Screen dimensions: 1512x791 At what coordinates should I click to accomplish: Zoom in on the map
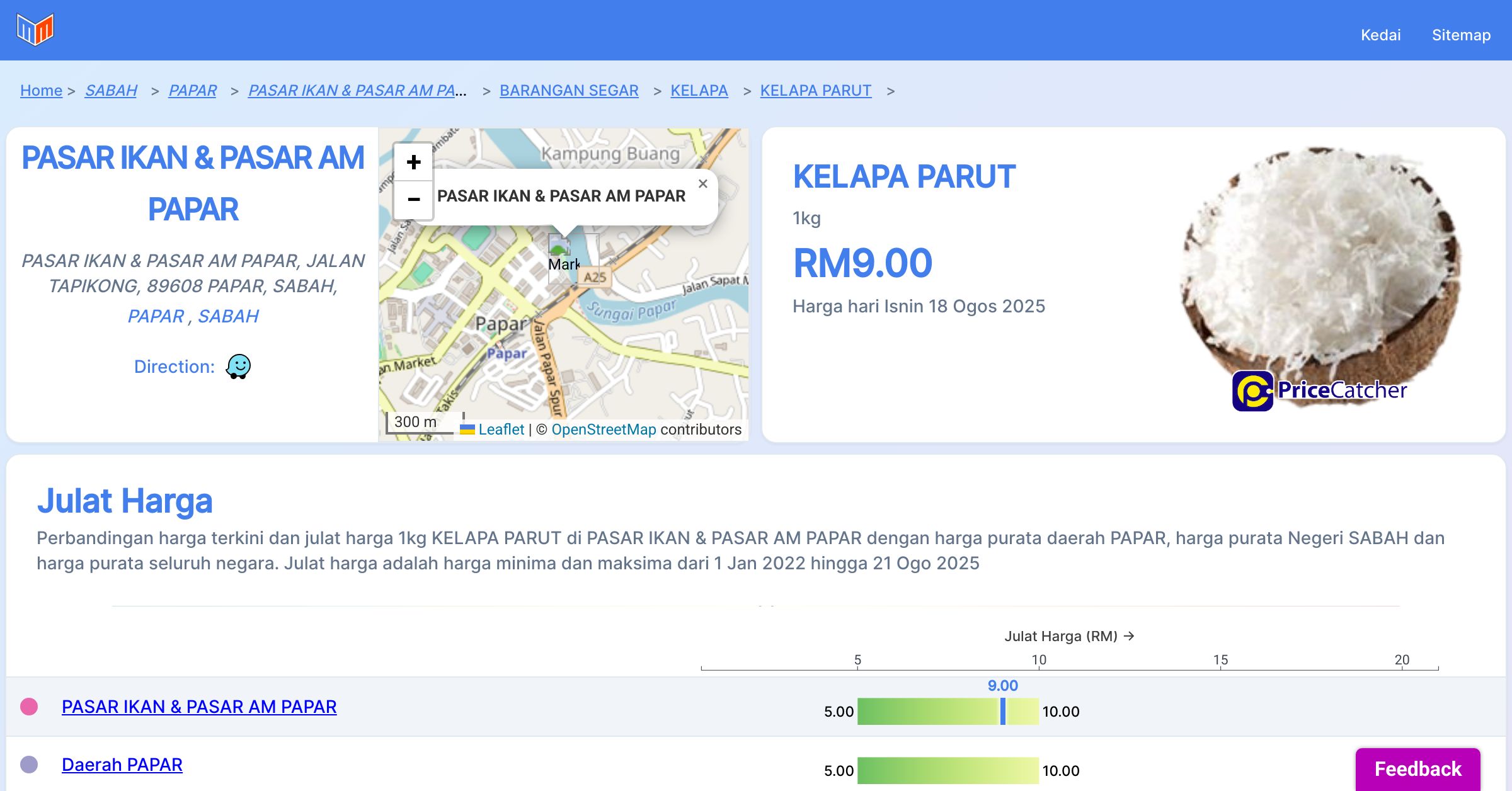tap(413, 162)
